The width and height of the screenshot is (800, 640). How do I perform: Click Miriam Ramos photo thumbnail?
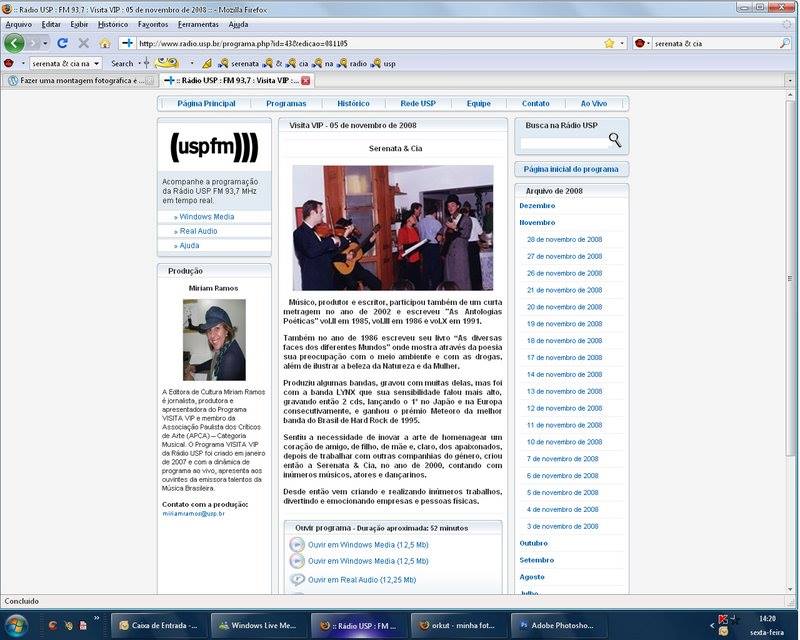point(214,340)
